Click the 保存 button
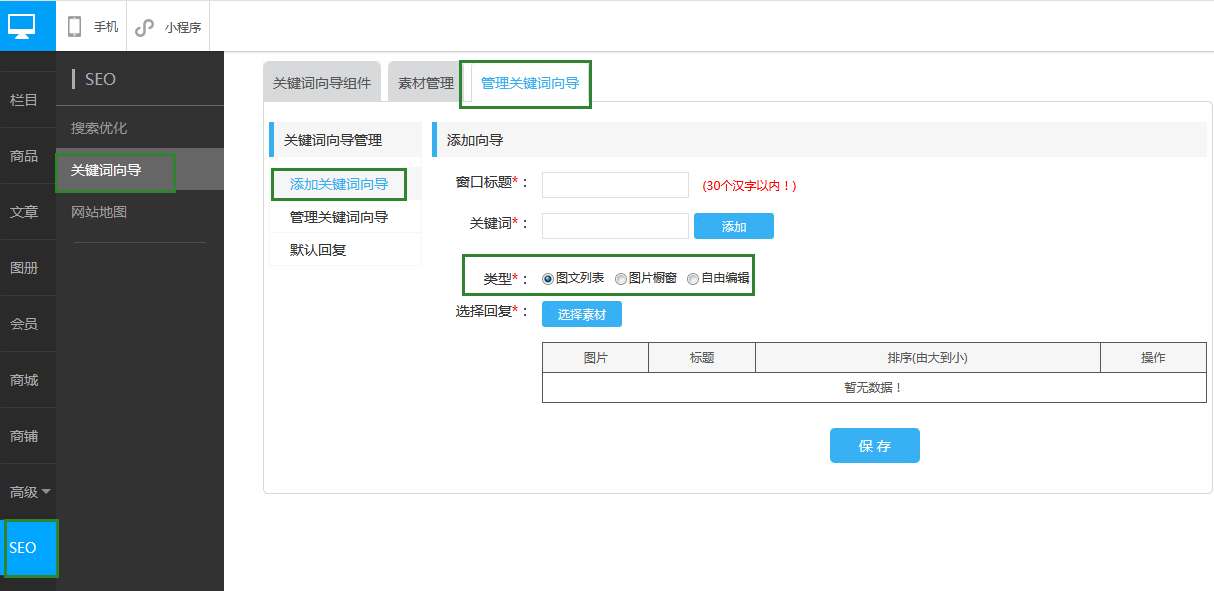This screenshot has height=591, width=1214. [x=875, y=446]
